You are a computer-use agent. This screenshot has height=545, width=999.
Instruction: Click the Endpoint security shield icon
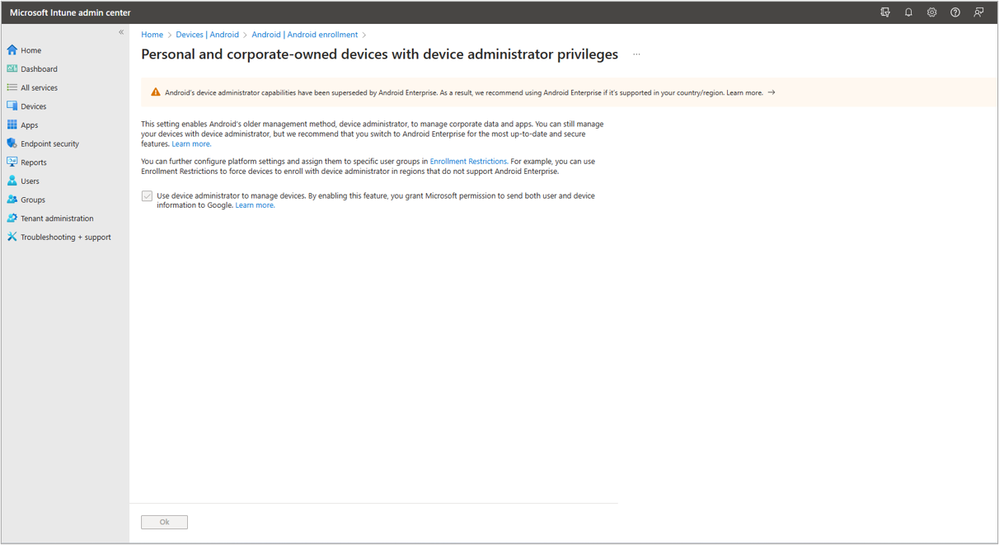[x=12, y=143]
